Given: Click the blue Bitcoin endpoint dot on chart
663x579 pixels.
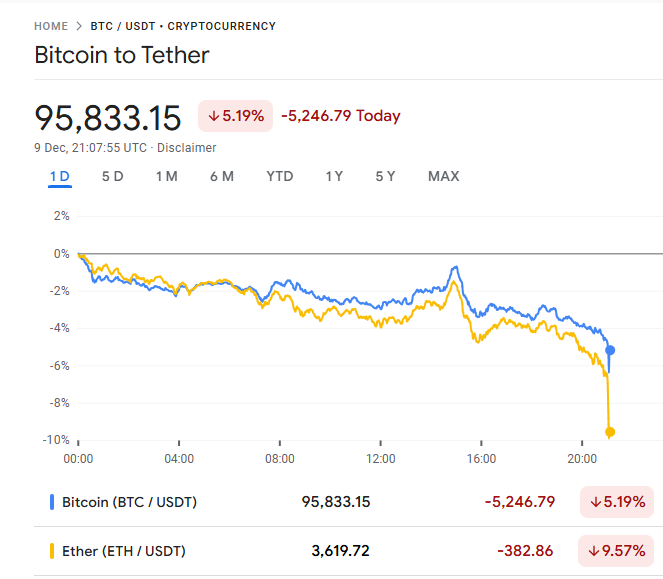Looking at the screenshot, I should click(610, 350).
